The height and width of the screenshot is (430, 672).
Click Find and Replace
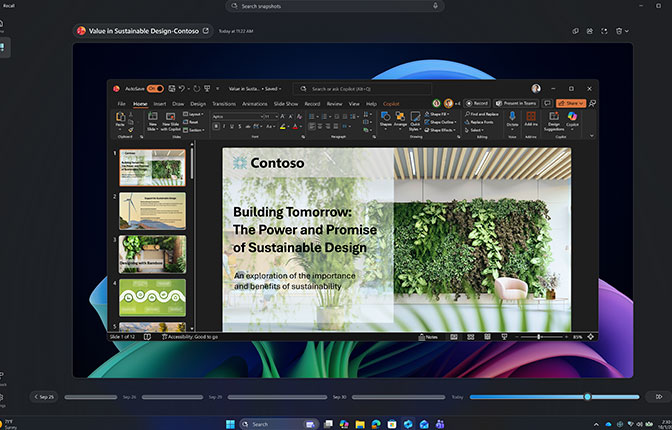point(482,114)
